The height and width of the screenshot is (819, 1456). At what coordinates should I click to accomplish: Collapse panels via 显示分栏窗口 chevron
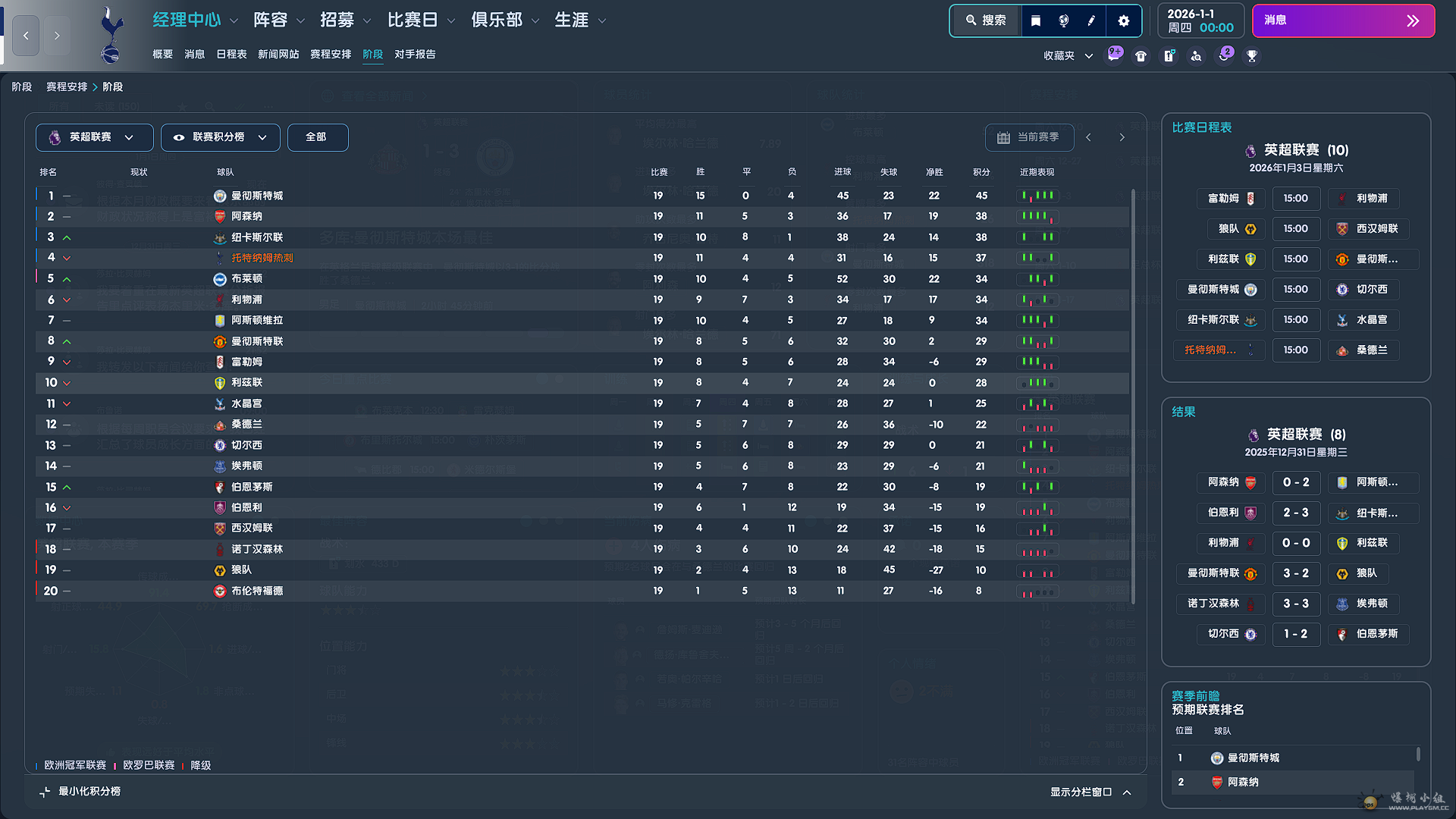1127,792
